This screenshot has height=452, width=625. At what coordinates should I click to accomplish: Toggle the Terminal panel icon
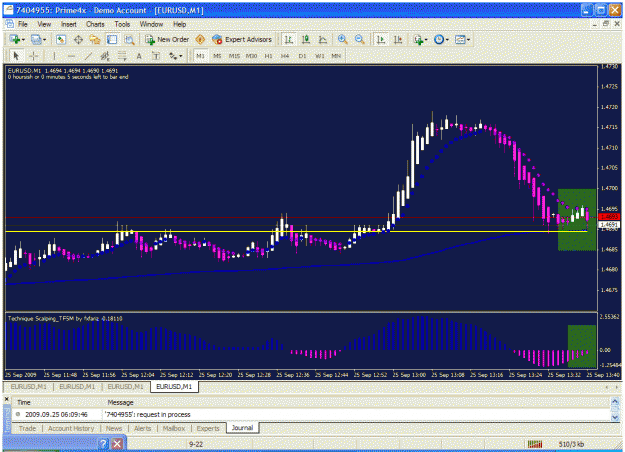click(x=112, y=39)
